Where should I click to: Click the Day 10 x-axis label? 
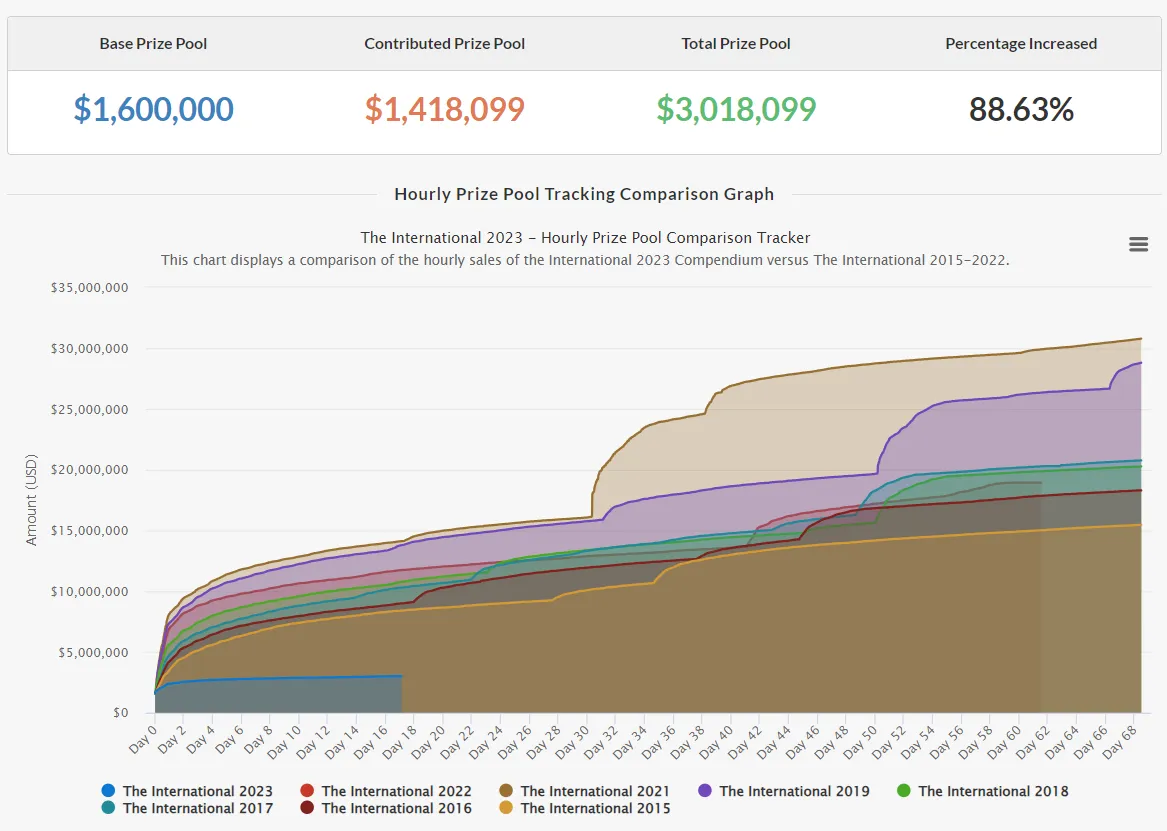[x=284, y=742]
